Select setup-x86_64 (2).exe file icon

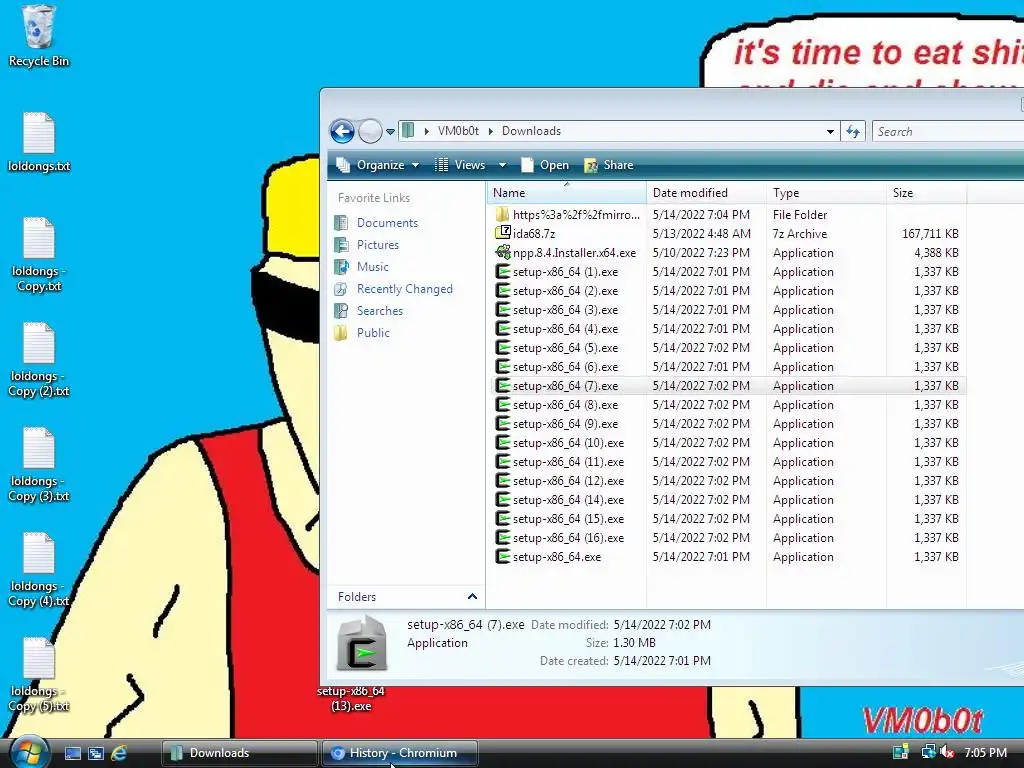(x=502, y=290)
